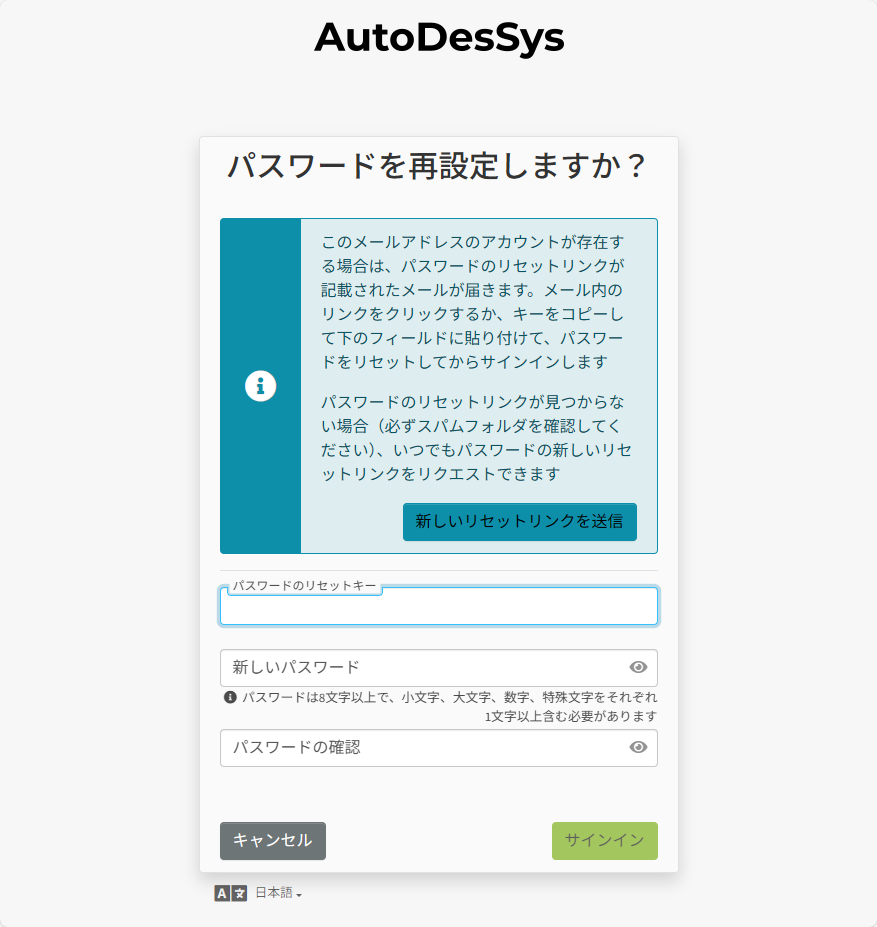Screen dimensions: 877x927
Task: Click 新しいリセットリンクを送信 button
Action: tap(520, 521)
